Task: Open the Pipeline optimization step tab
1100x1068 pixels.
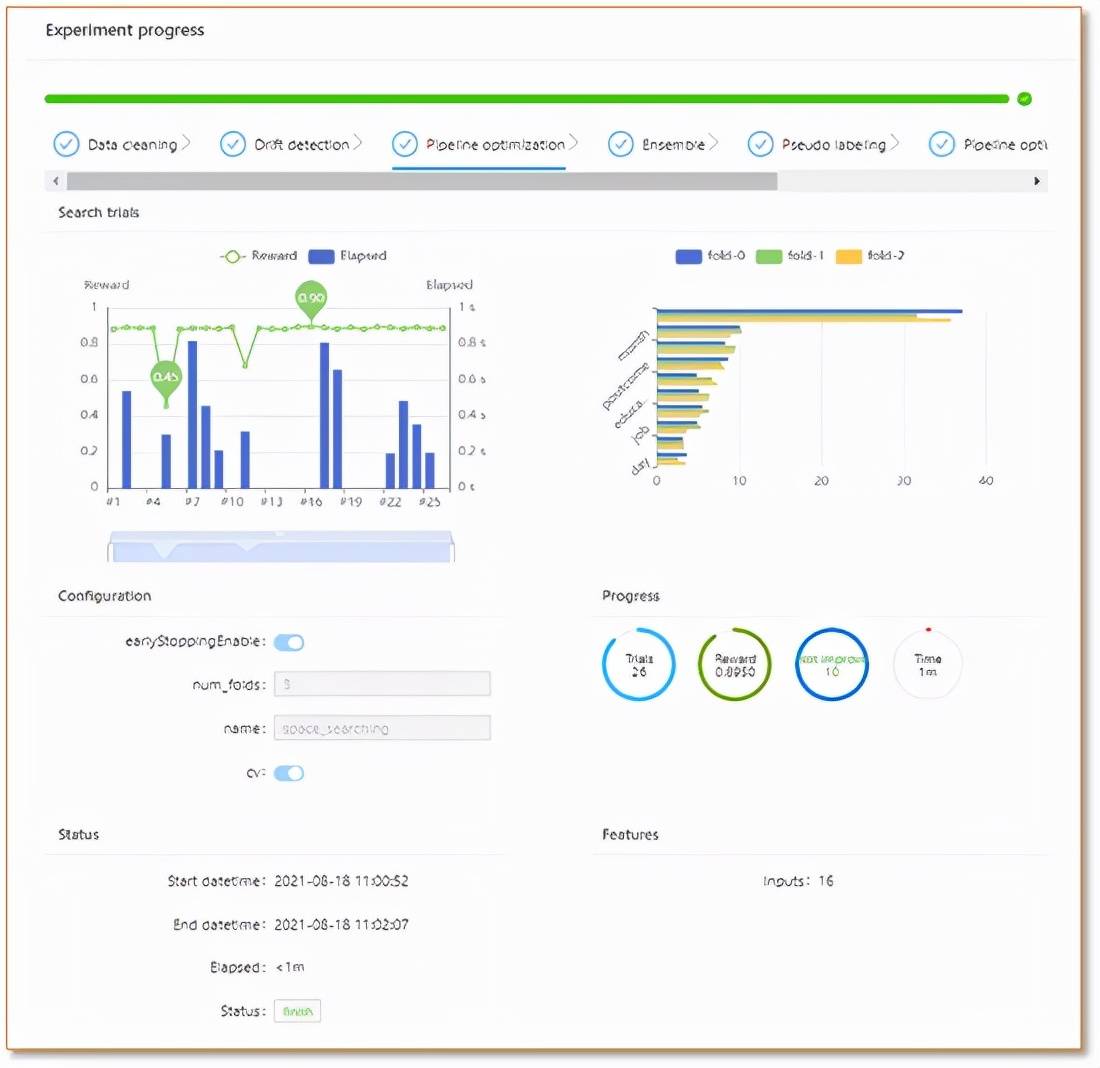Action: pos(494,145)
